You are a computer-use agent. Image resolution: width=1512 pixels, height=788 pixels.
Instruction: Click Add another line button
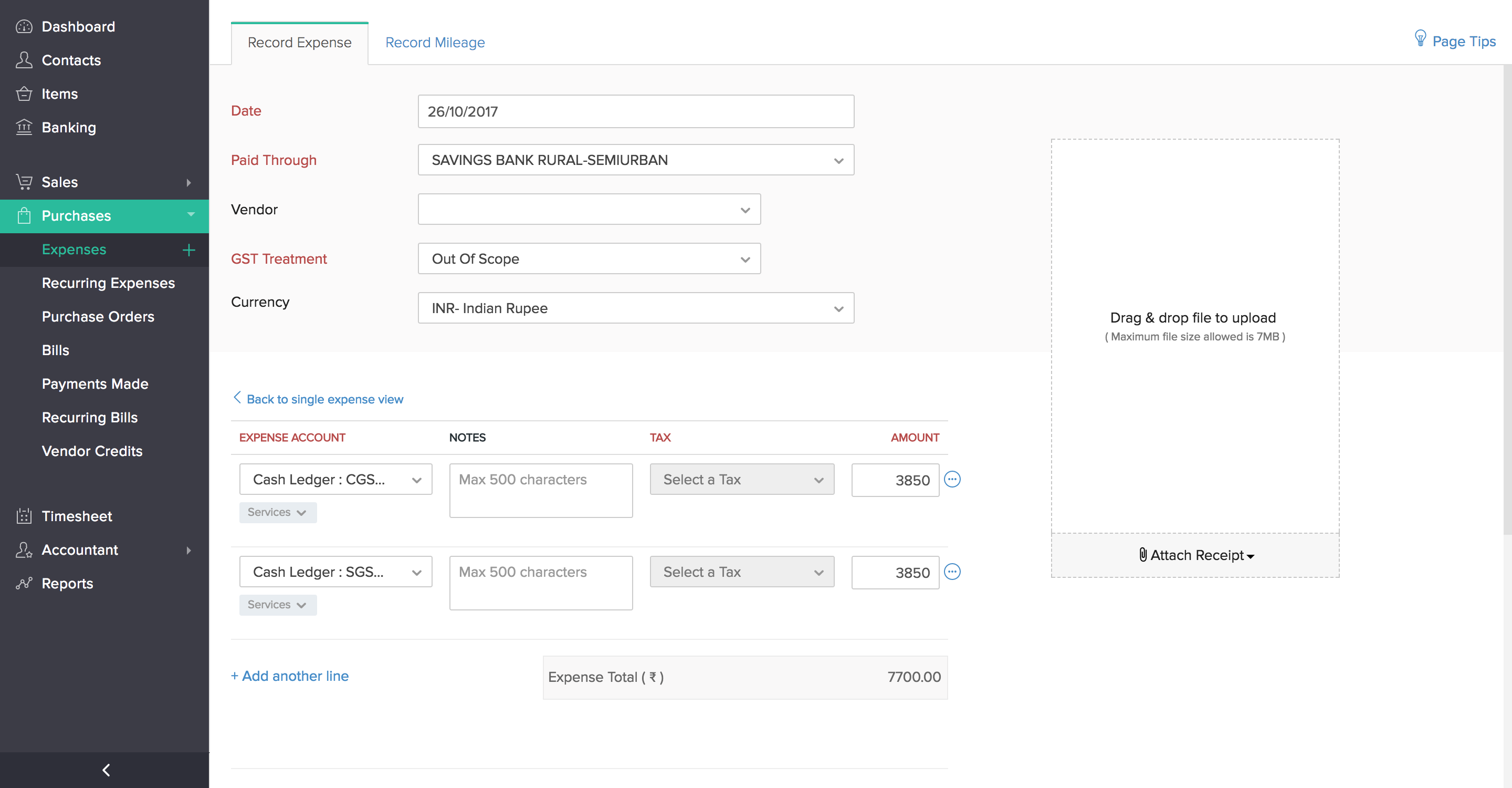point(290,676)
